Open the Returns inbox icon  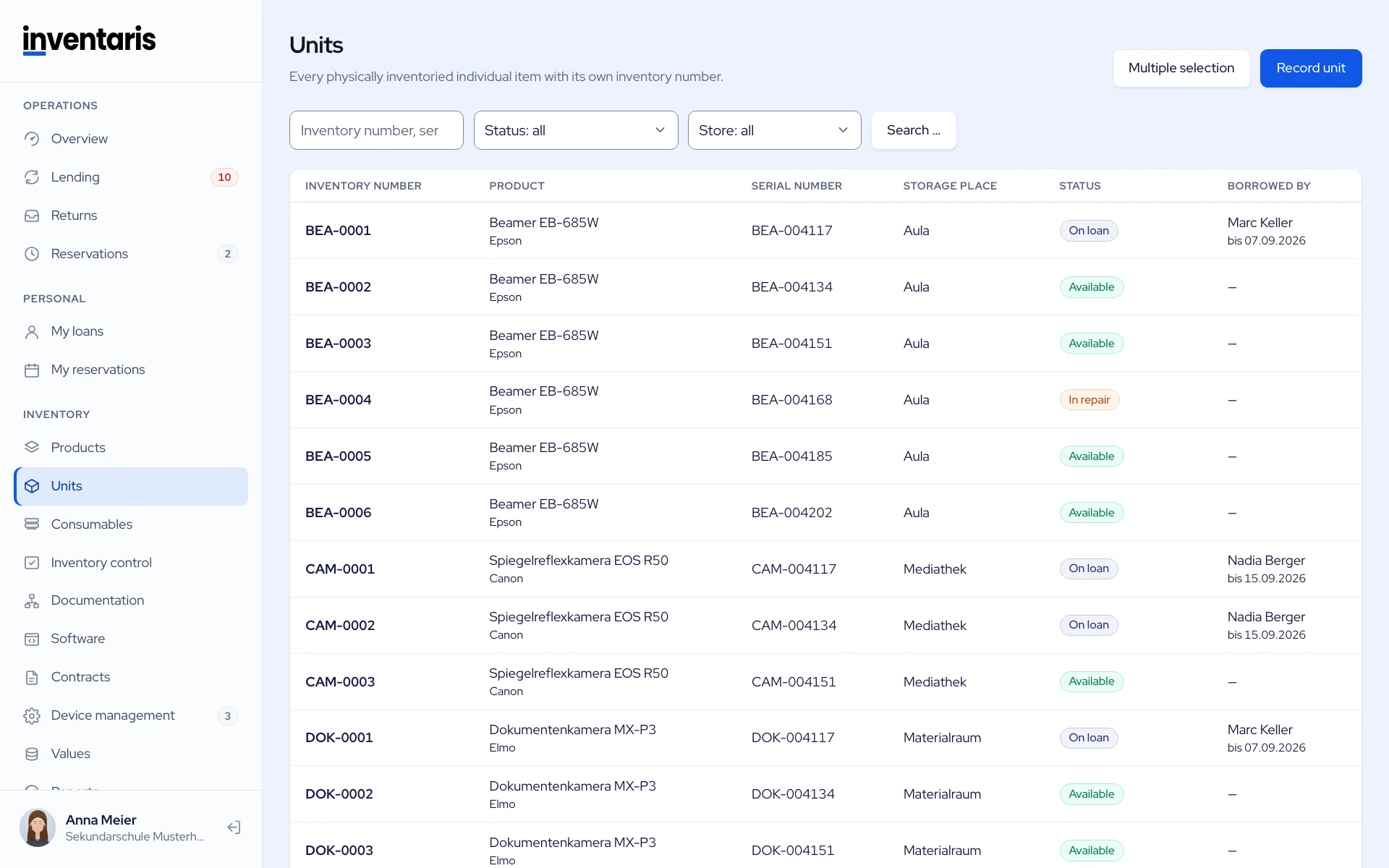[32, 216]
